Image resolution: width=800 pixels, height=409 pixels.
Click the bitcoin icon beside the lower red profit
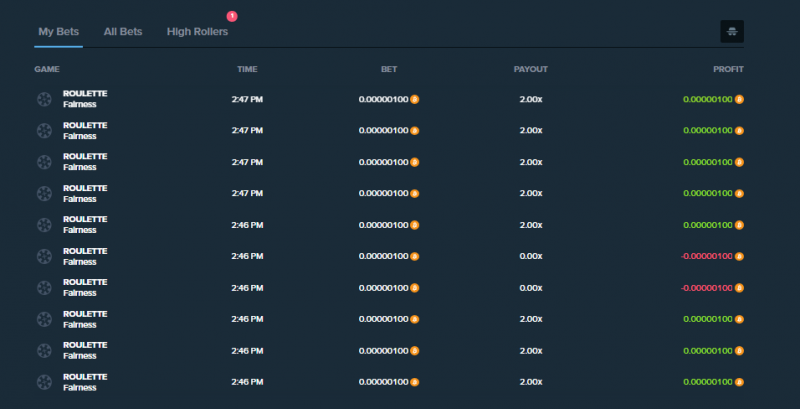739,288
